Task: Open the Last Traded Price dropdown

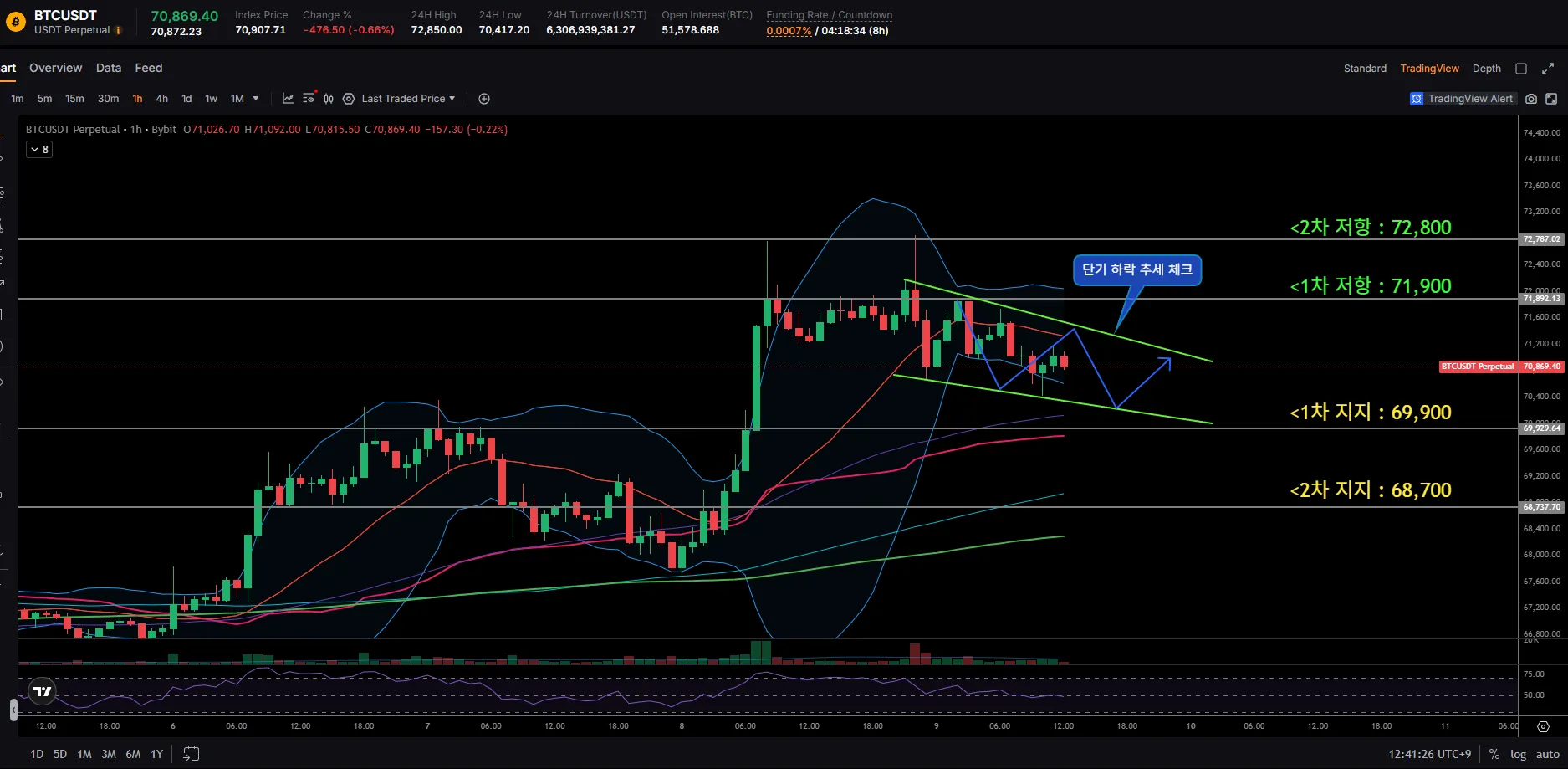Action: (408, 99)
